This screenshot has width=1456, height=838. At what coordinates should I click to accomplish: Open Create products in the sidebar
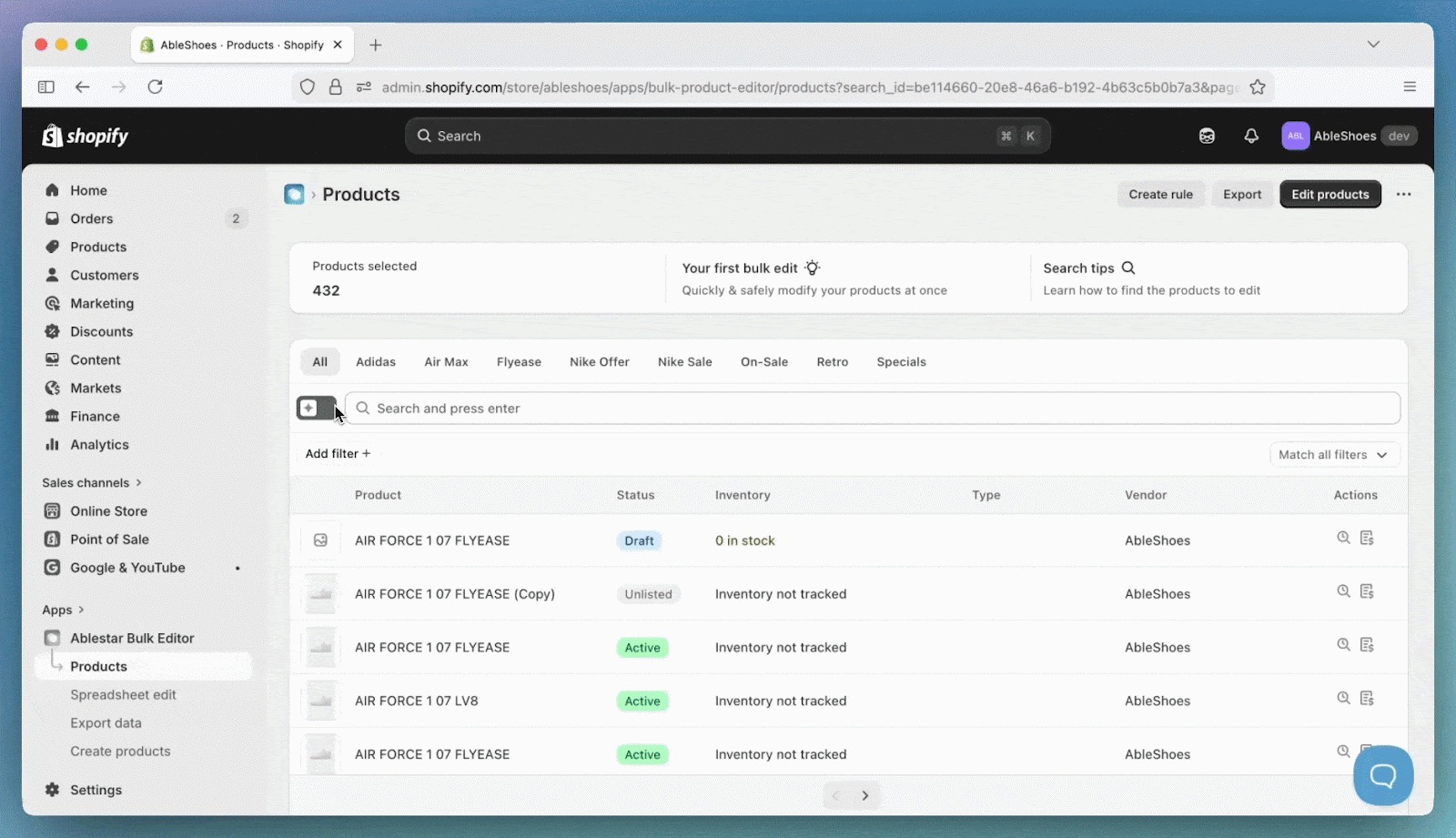120,751
